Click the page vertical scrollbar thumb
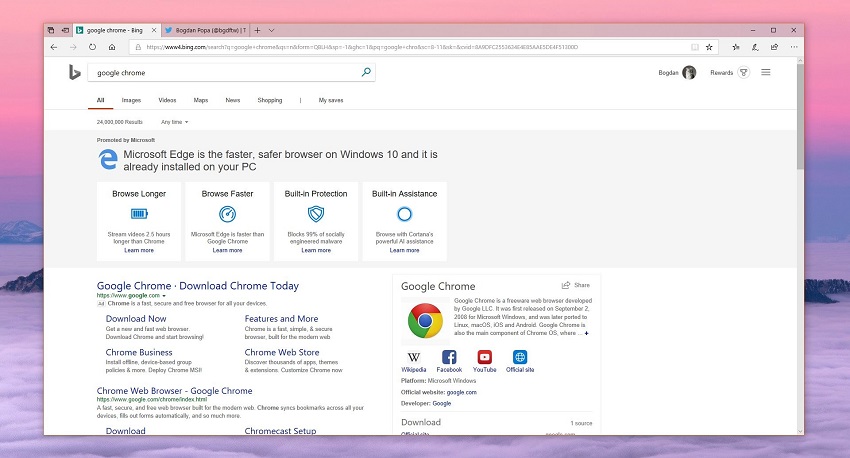850x458 pixels. click(800, 117)
